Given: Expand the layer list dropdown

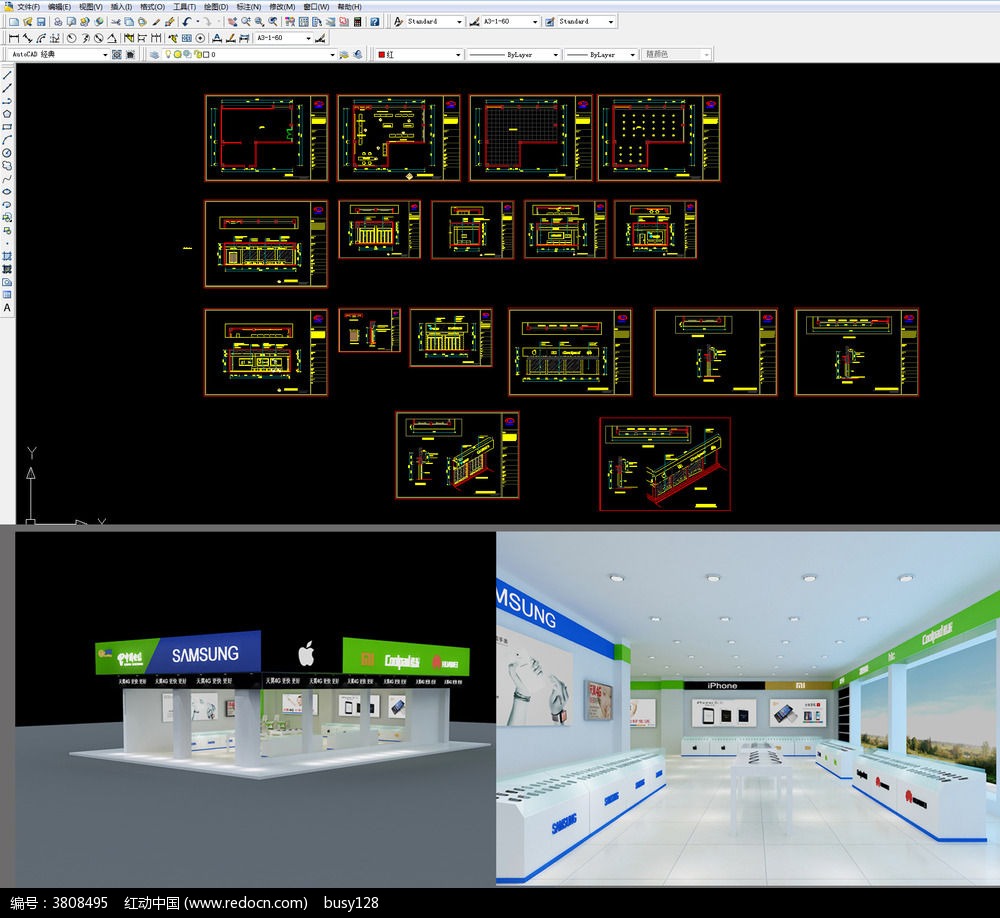Looking at the screenshot, I should pyautogui.click(x=332, y=55).
